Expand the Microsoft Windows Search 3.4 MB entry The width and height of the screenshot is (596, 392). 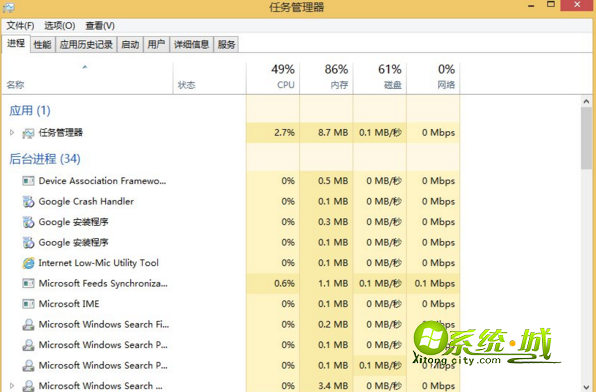click(x=12, y=386)
